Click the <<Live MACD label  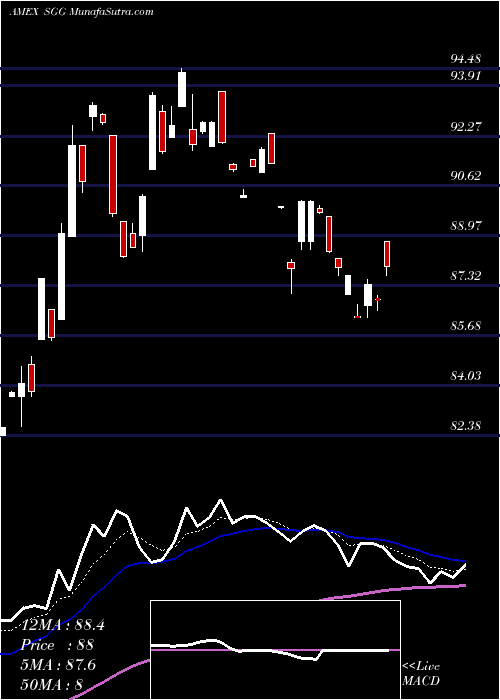(421, 673)
